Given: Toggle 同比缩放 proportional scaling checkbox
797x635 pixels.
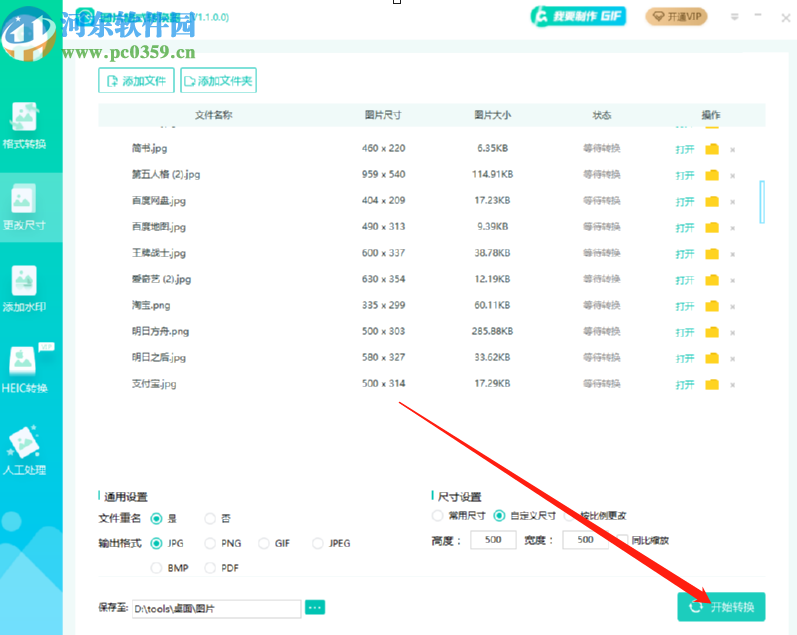Looking at the screenshot, I should coord(622,540).
